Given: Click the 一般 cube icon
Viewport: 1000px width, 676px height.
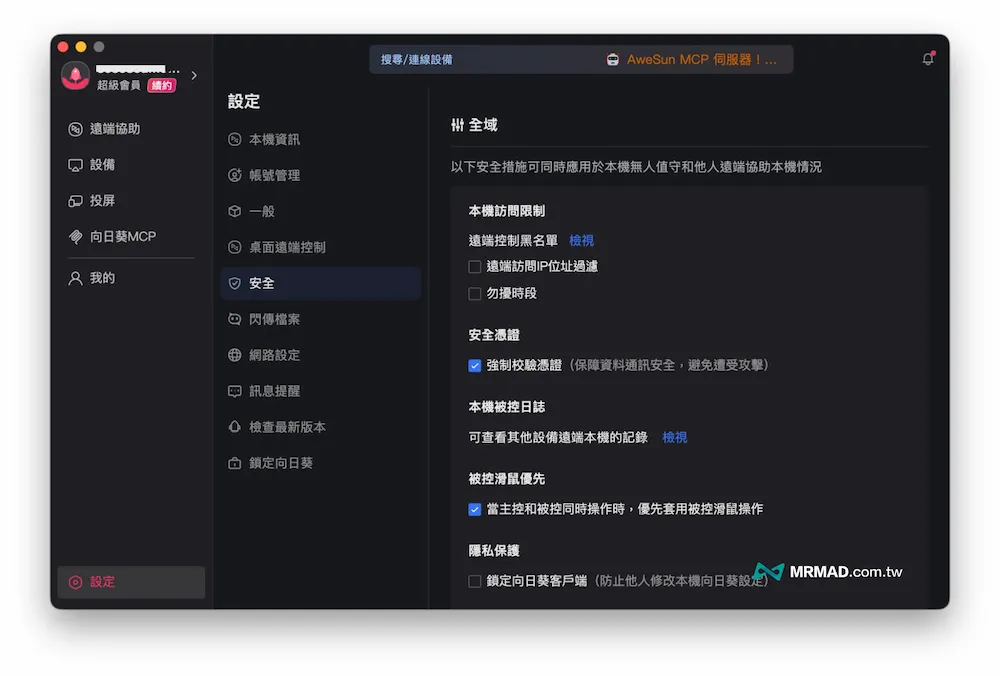Looking at the screenshot, I should (x=235, y=211).
